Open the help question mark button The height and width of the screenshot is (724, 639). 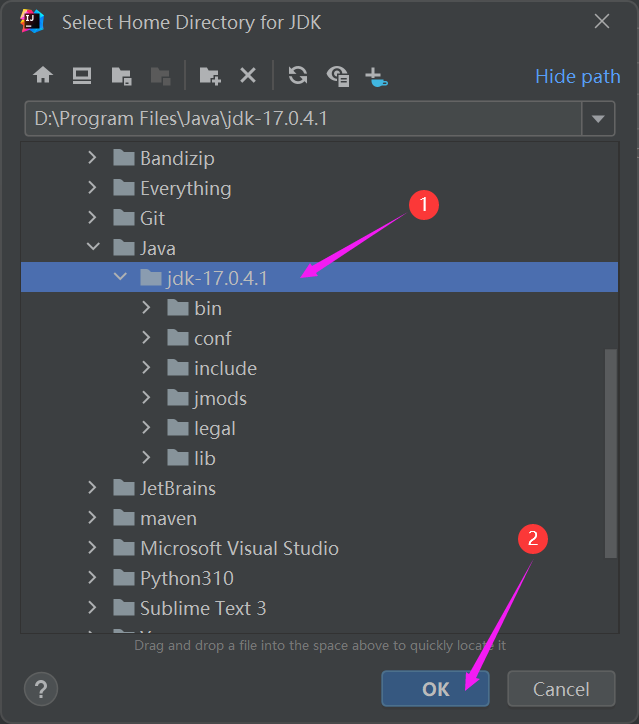(41, 689)
